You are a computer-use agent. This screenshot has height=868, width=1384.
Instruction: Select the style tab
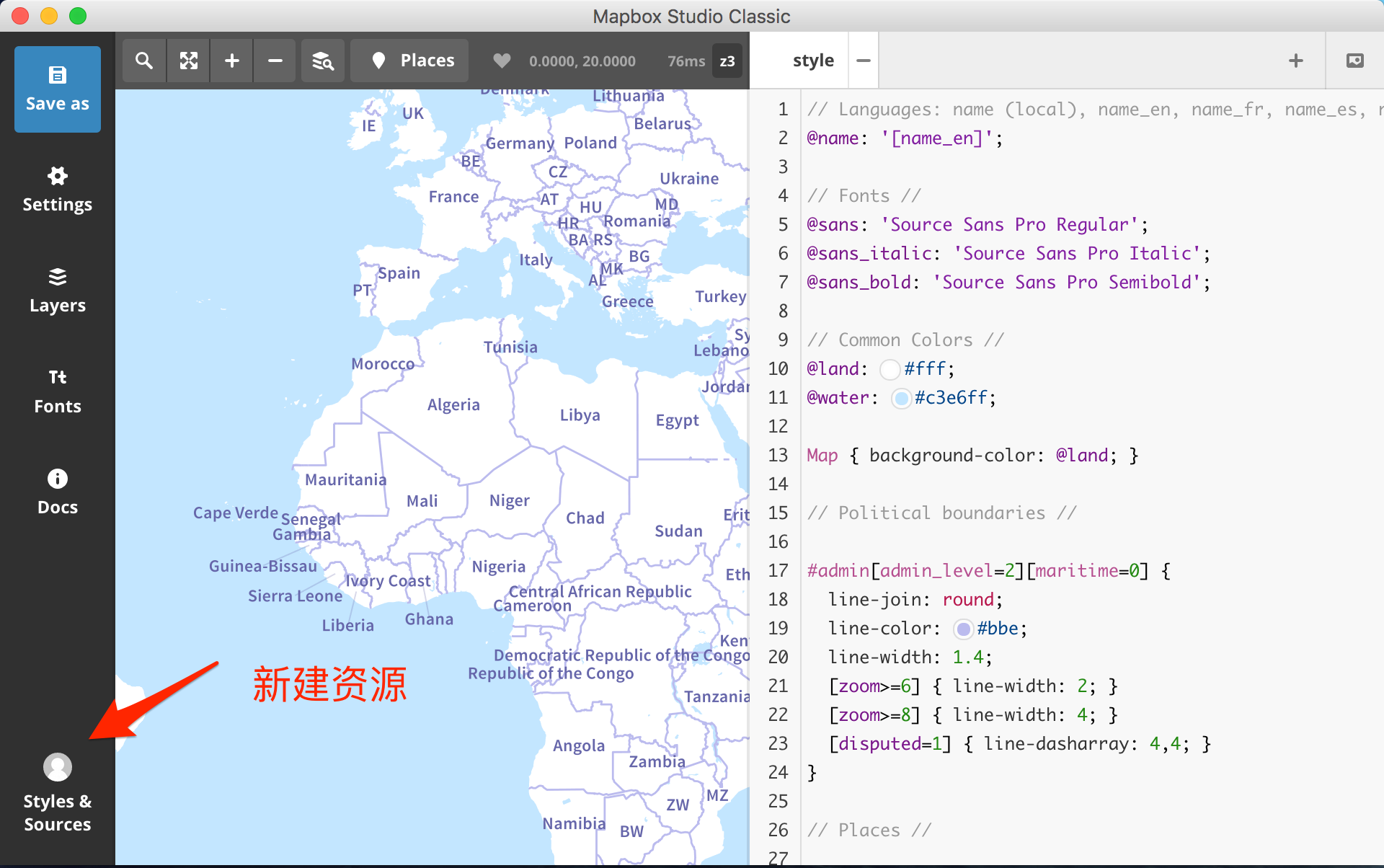[x=813, y=61]
